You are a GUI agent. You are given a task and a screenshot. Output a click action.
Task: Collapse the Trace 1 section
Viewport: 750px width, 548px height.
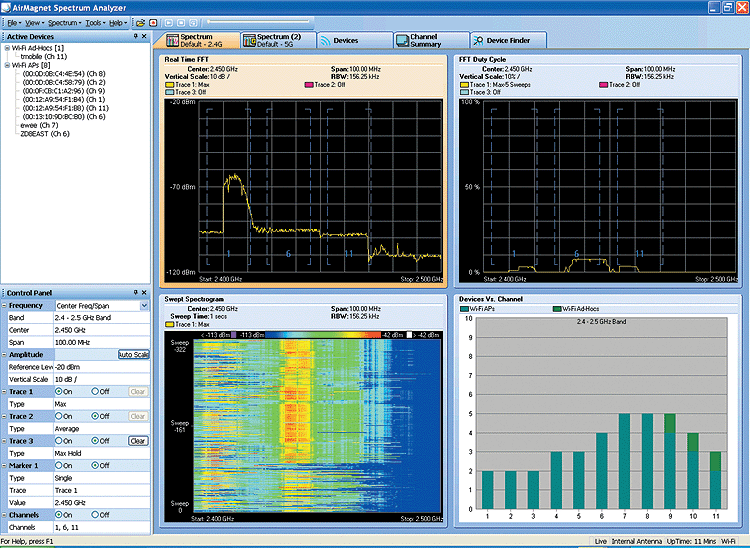(4, 392)
